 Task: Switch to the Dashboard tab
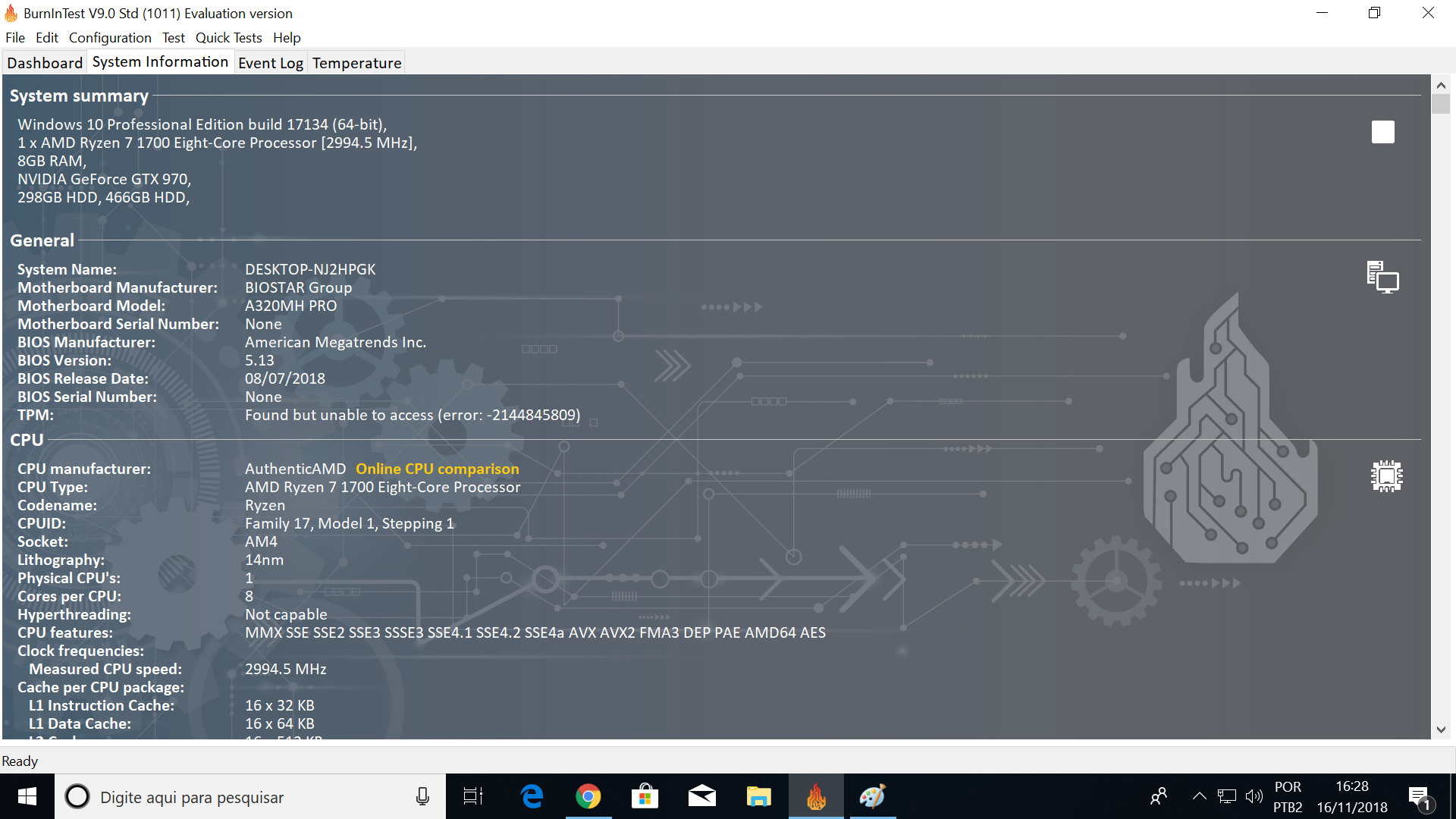(45, 63)
